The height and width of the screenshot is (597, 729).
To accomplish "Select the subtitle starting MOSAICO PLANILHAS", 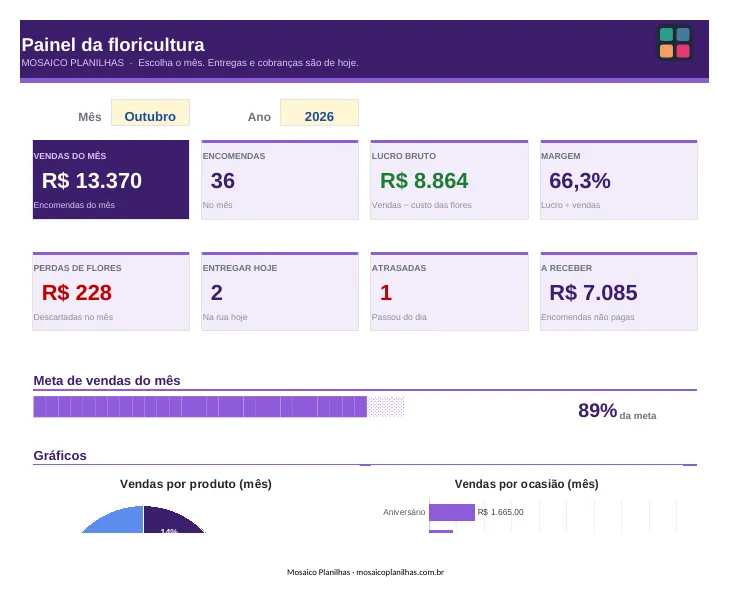I will point(190,63).
